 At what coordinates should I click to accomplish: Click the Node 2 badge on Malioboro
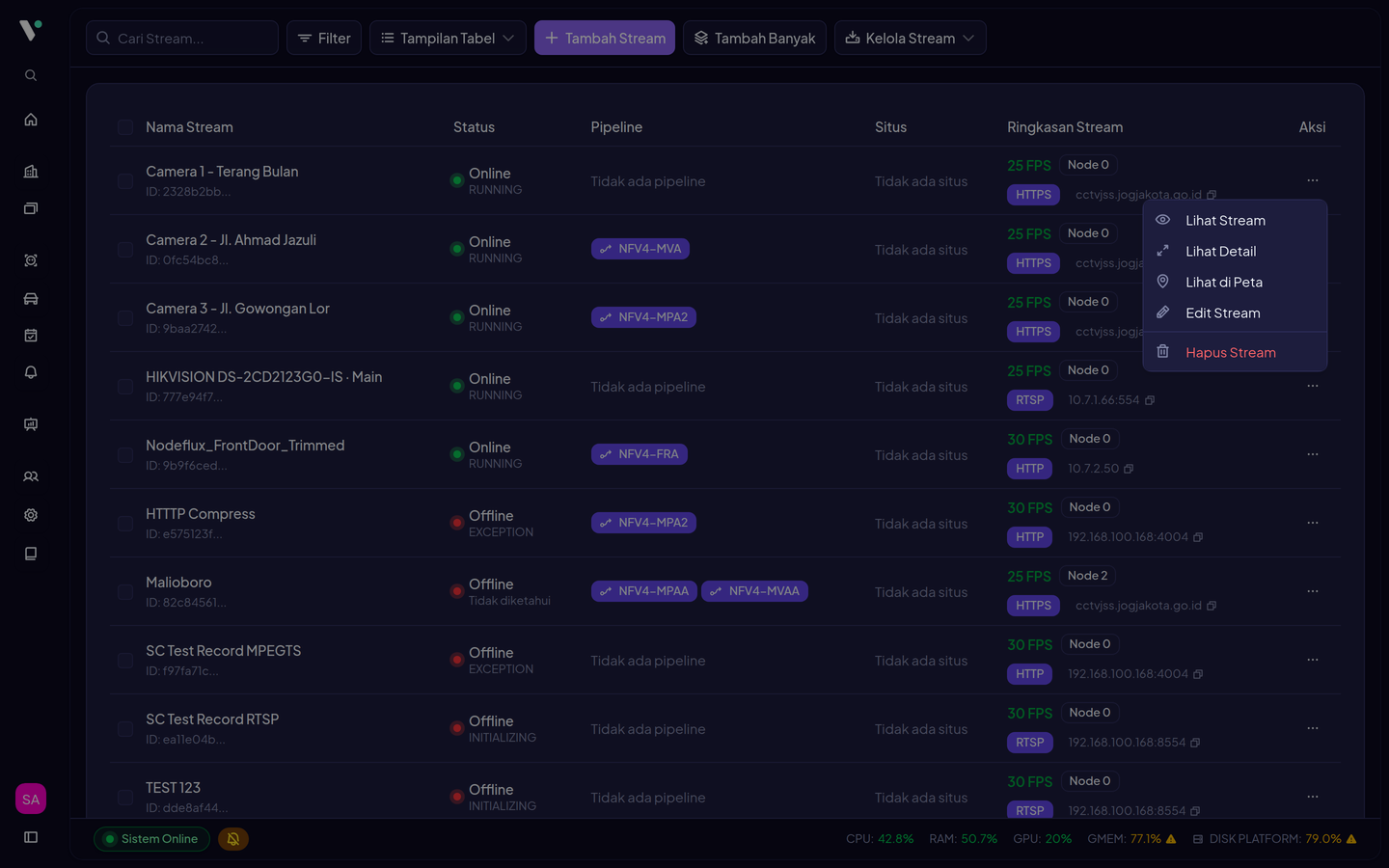pyautogui.click(x=1088, y=576)
